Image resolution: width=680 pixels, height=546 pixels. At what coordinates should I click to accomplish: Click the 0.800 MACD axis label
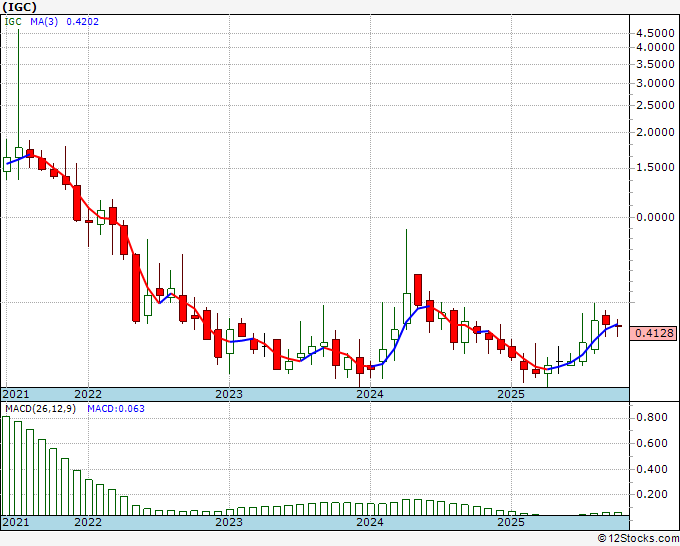point(651,418)
